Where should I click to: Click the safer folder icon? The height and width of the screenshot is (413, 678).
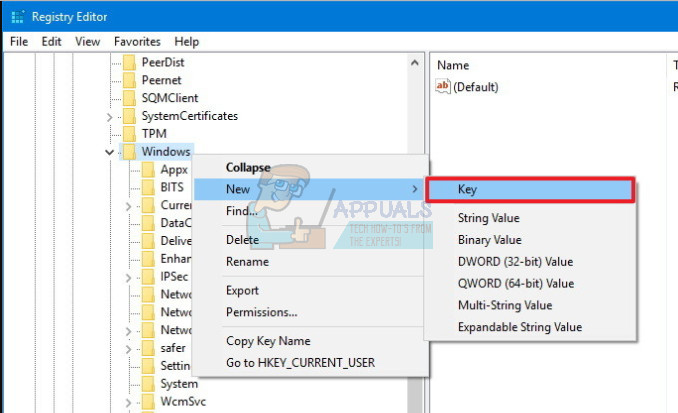pos(148,348)
